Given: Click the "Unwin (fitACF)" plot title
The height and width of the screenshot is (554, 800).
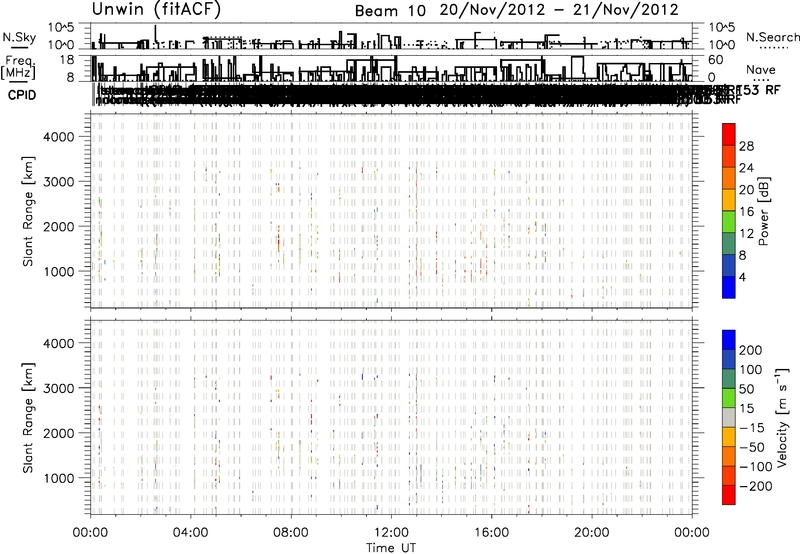Looking at the screenshot, I should click(x=156, y=9).
